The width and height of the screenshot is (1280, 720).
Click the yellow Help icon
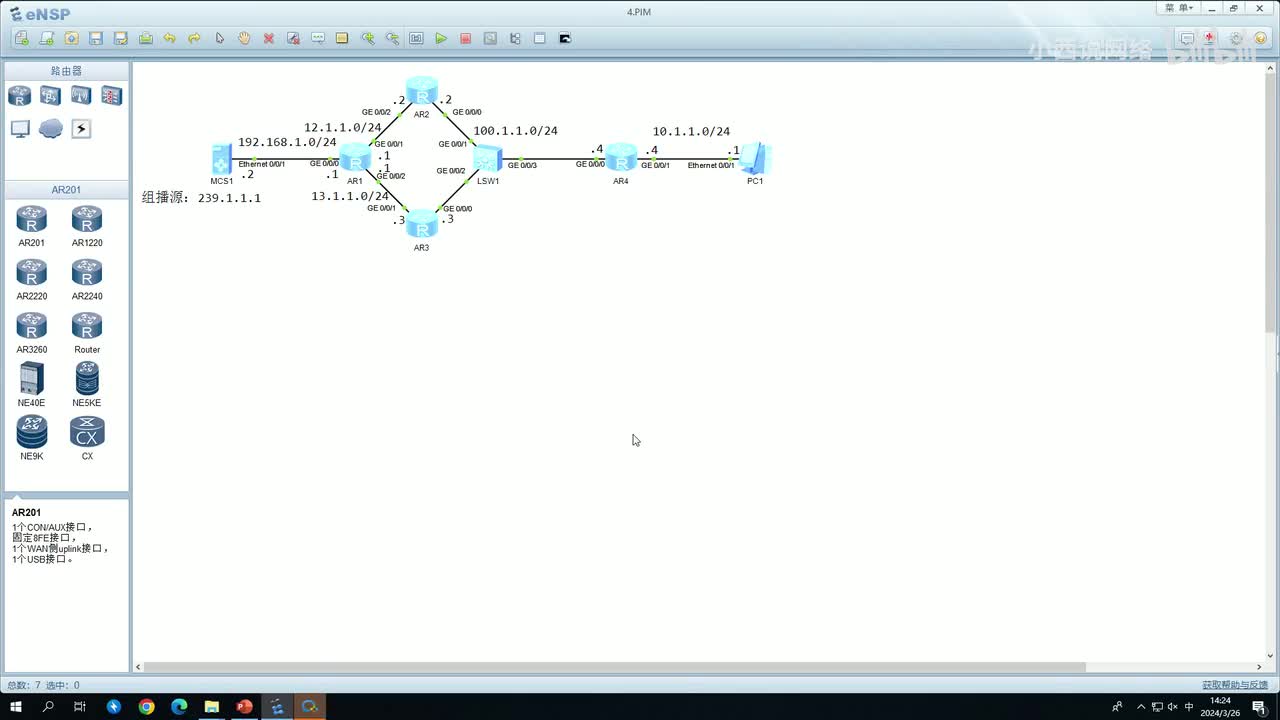click(x=1260, y=38)
